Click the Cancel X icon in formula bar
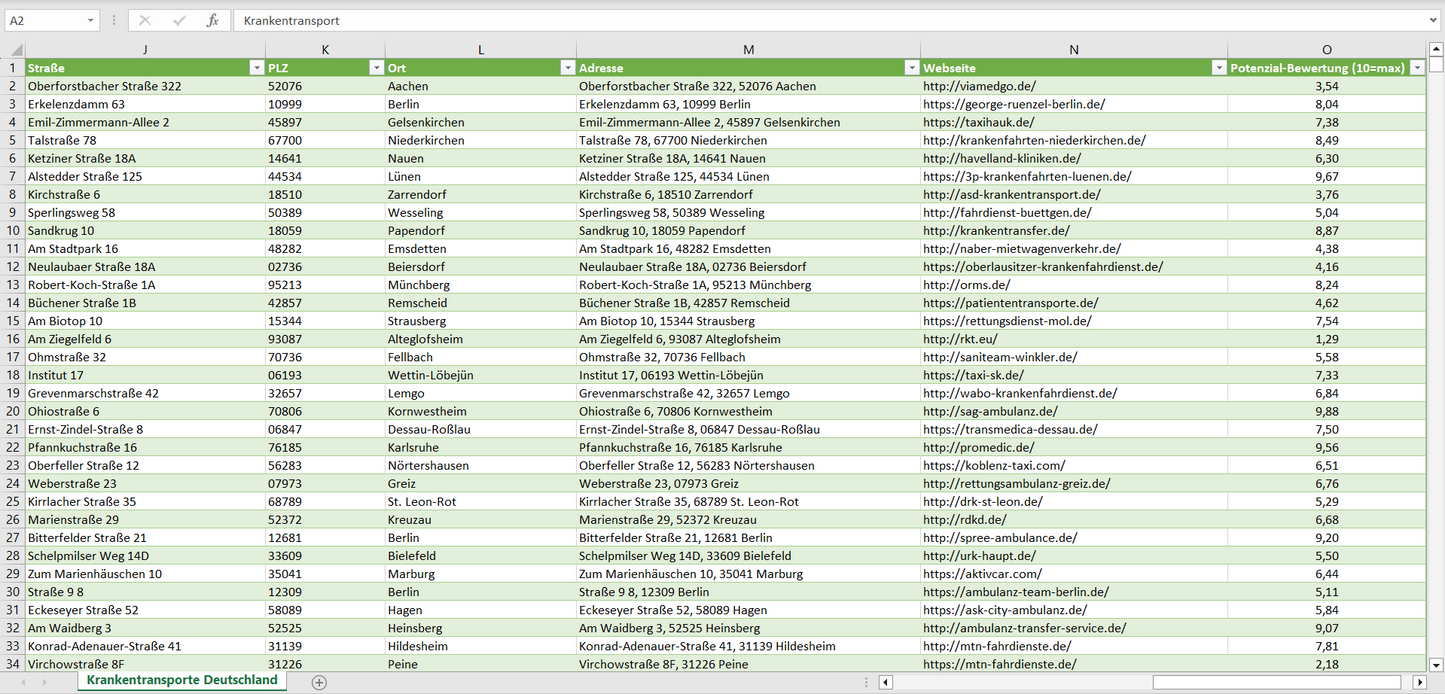 [x=145, y=20]
